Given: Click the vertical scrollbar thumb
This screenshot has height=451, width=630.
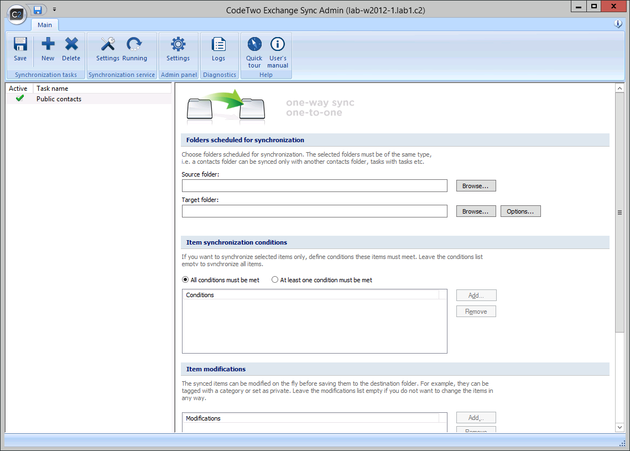Looking at the screenshot, I should [619, 213].
